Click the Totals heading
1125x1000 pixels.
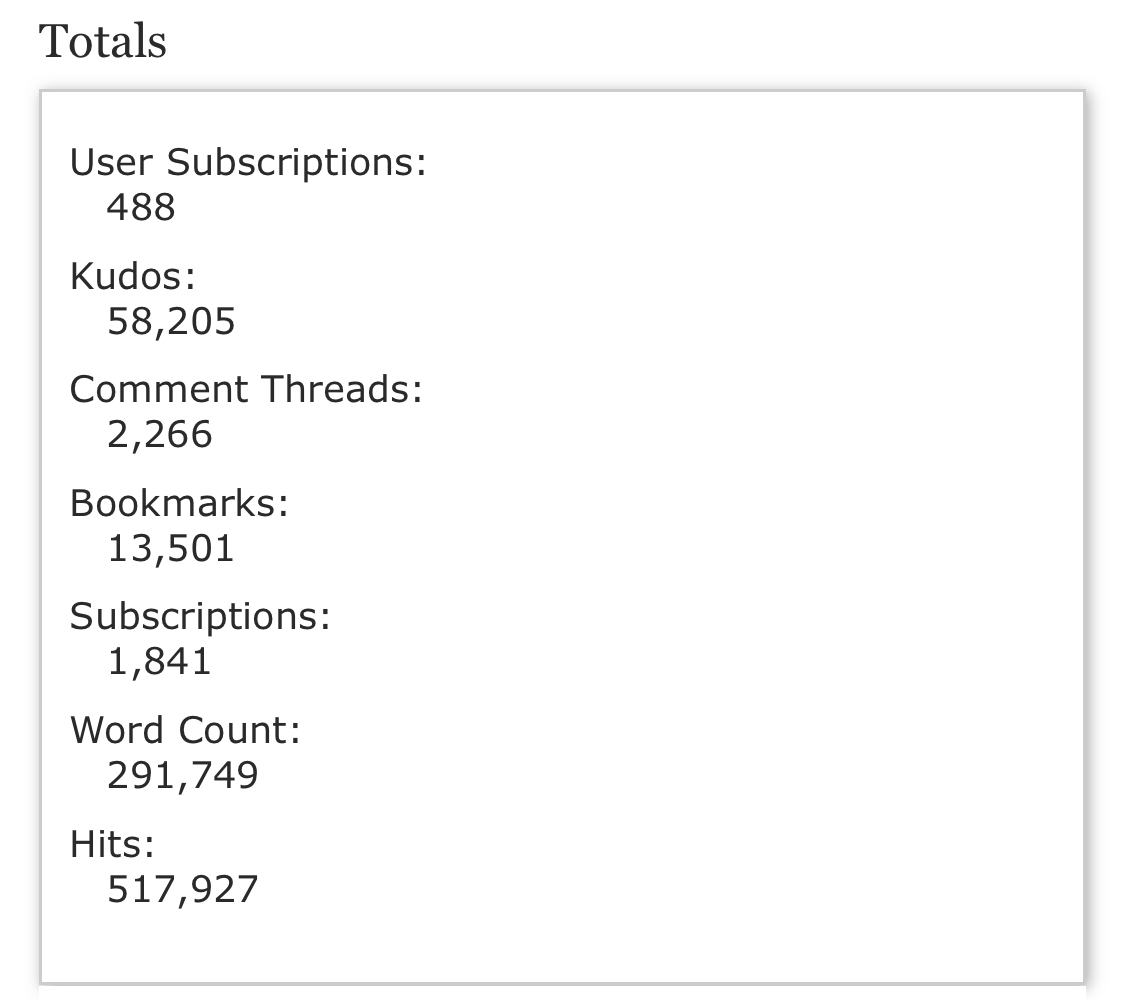[102, 42]
